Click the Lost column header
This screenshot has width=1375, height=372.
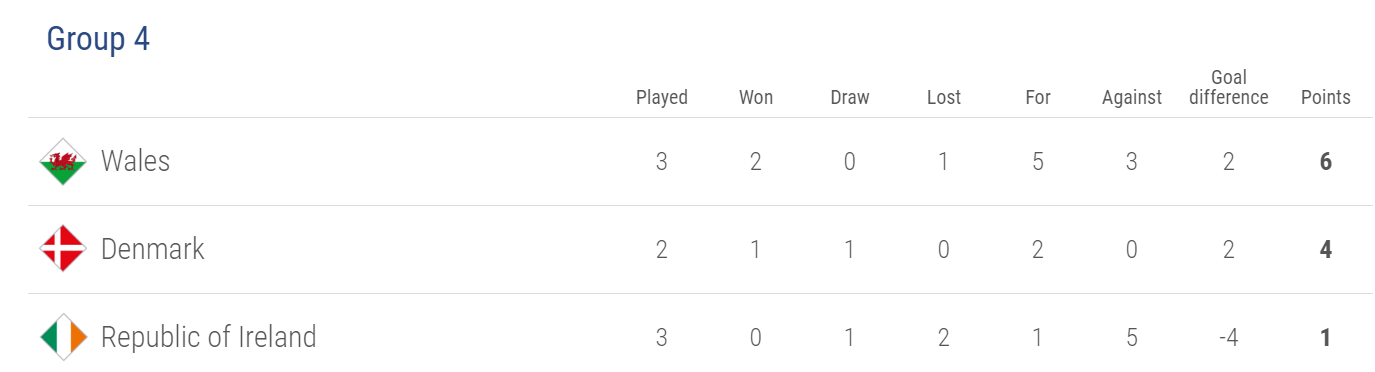click(944, 97)
